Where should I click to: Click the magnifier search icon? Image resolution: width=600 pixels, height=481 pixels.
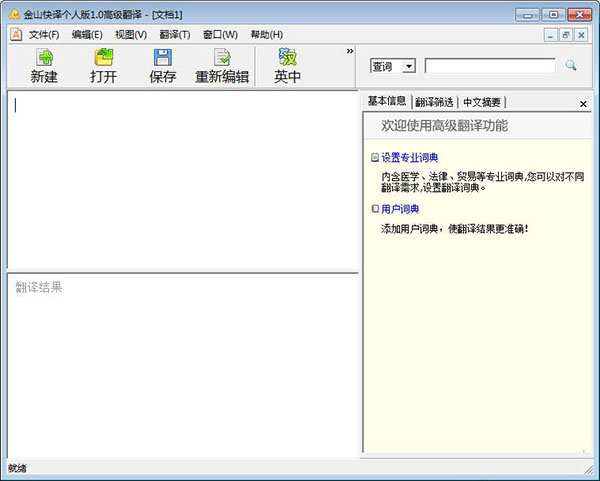click(x=571, y=66)
